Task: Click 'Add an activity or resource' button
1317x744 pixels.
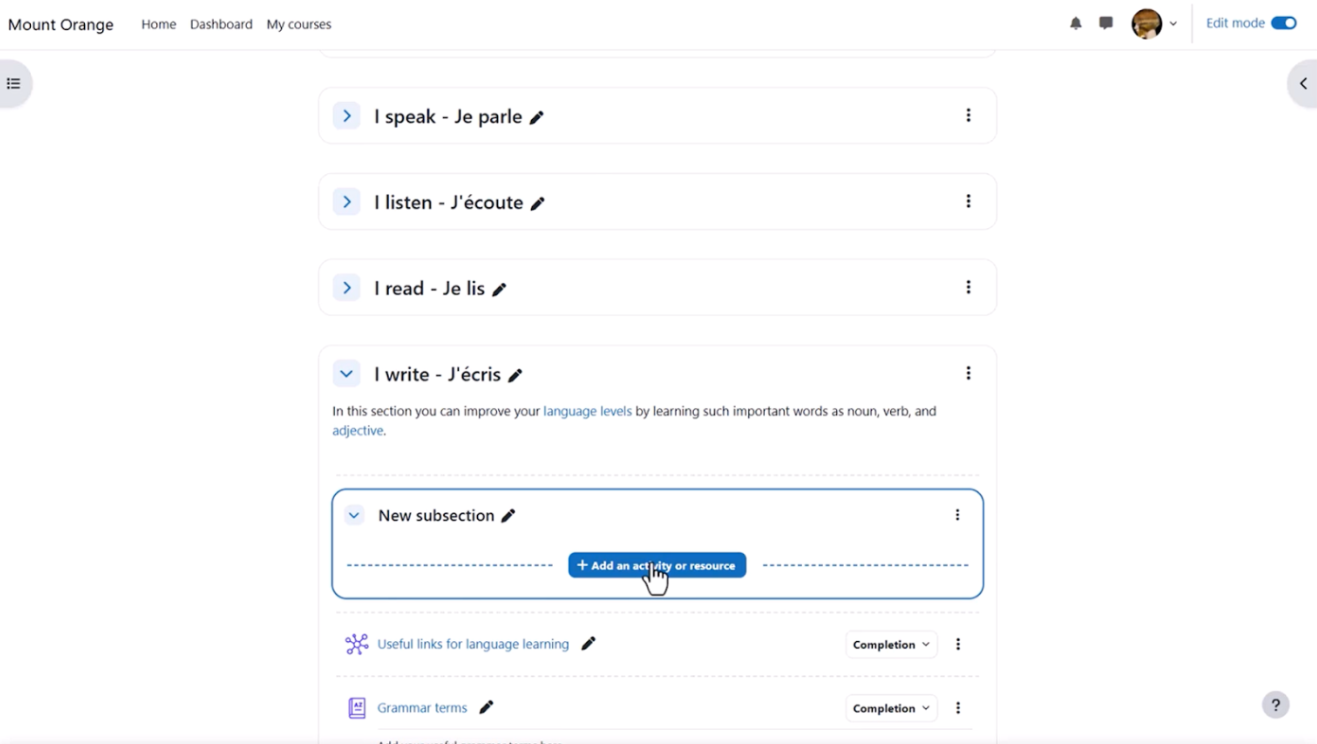Action: click(657, 565)
